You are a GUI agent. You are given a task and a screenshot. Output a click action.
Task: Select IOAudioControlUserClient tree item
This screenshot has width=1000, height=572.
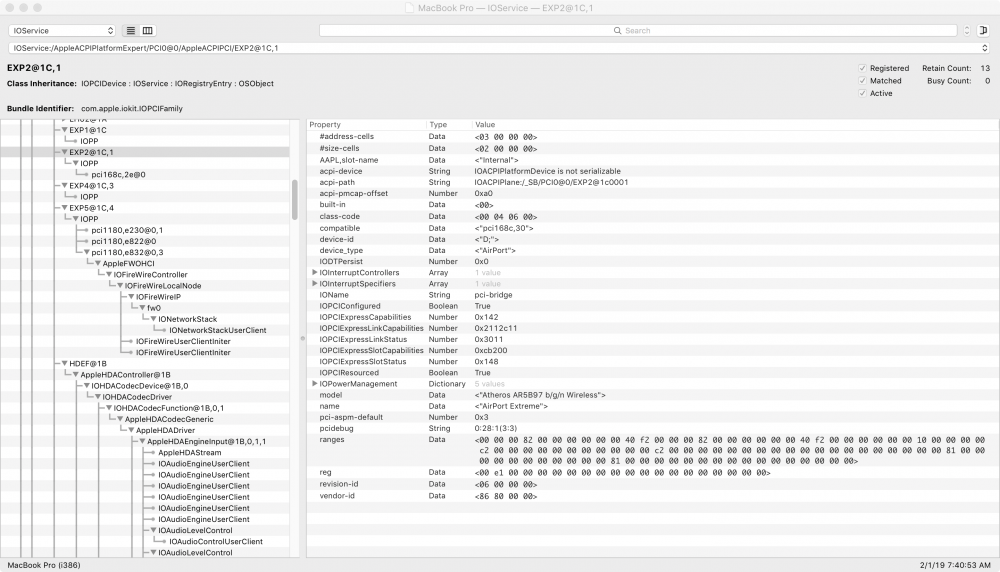(x=216, y=541)
